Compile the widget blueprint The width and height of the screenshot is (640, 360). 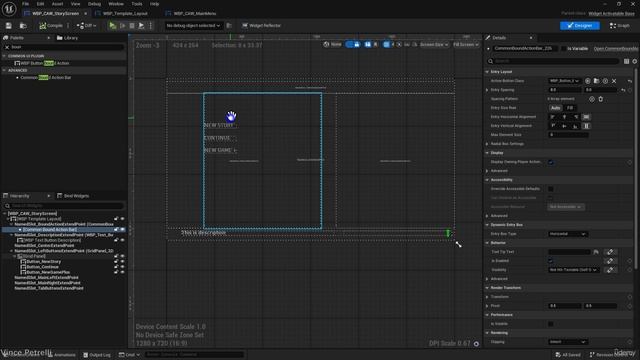pyautogui.click(x=51, y=26)
